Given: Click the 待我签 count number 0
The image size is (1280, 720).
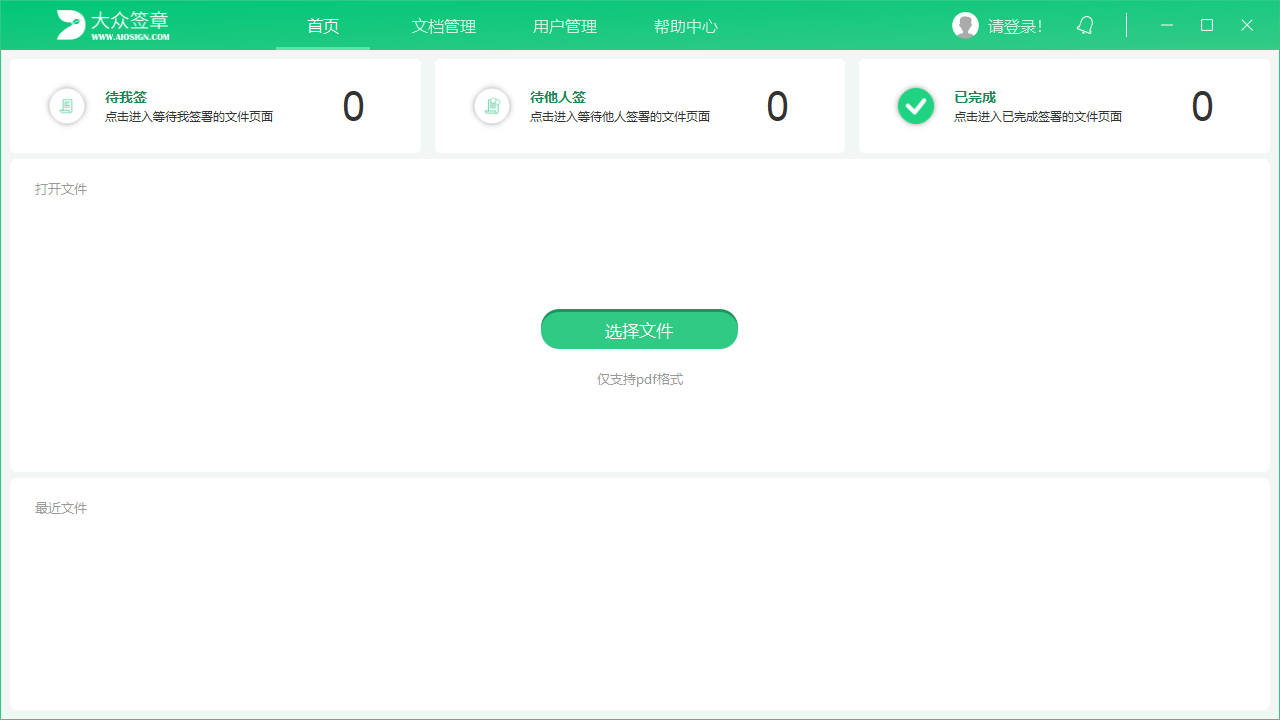Looking at the screenshot, I should pos(353,107).
